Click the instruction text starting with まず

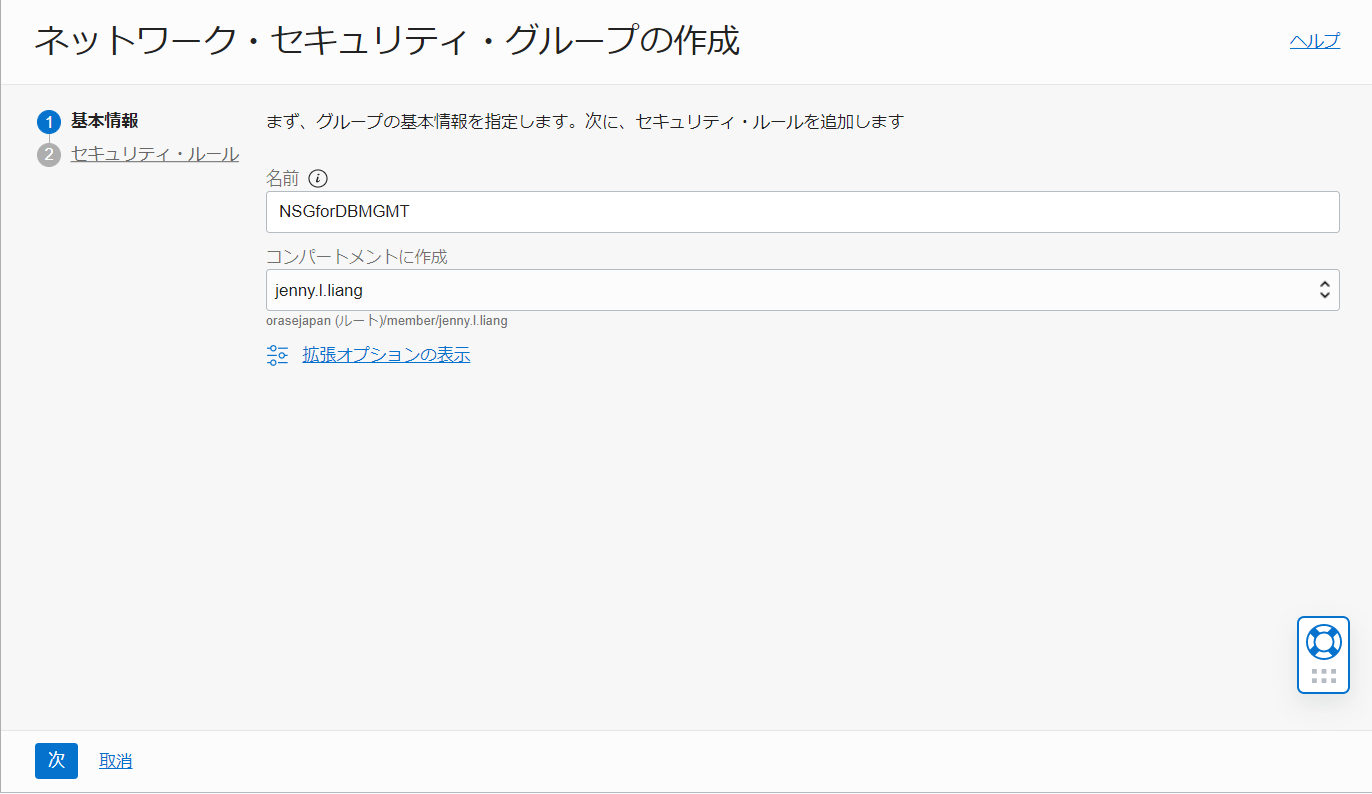coord(584,122)
